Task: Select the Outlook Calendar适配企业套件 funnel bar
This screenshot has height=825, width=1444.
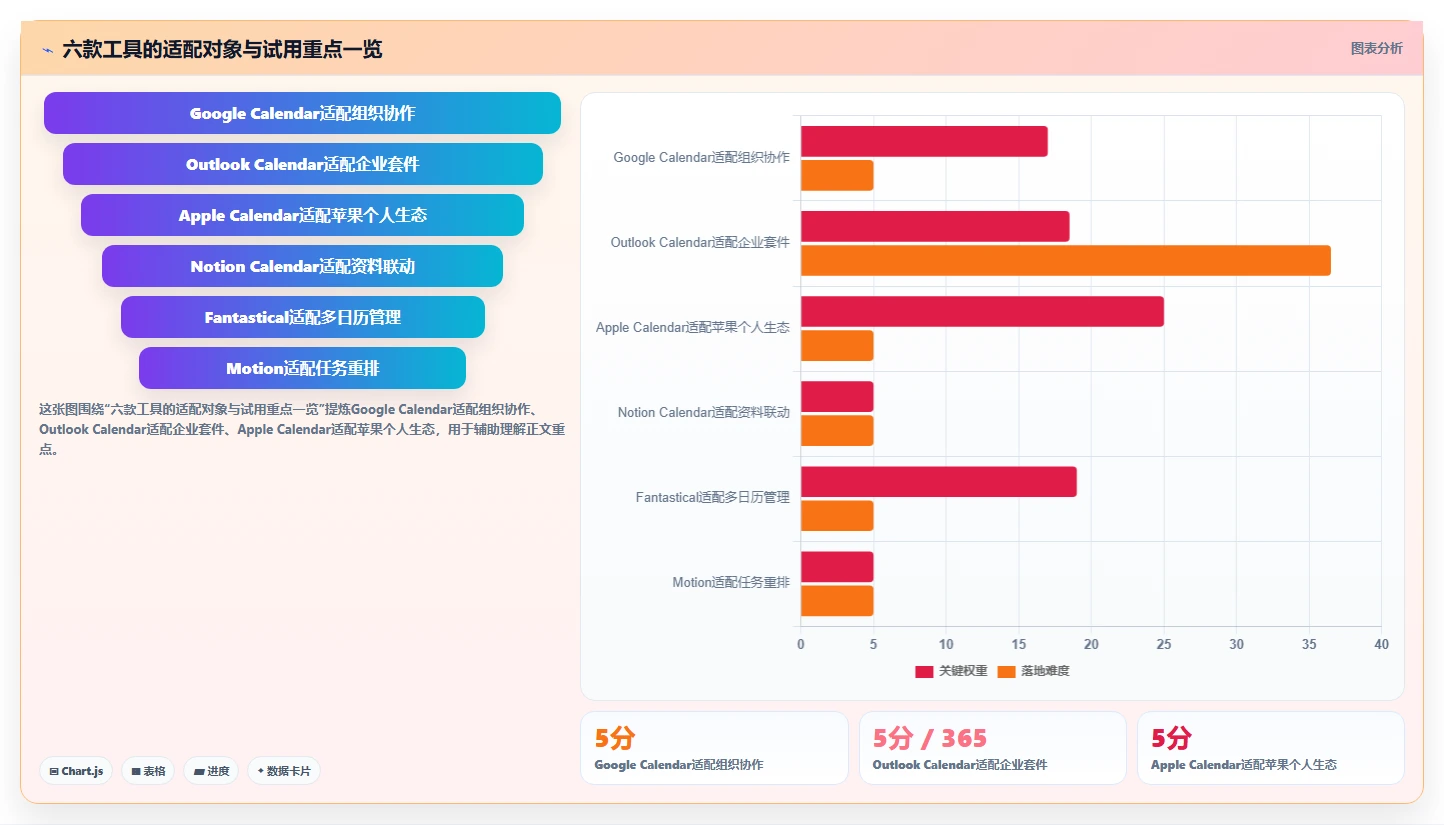Action: [302, 164]
